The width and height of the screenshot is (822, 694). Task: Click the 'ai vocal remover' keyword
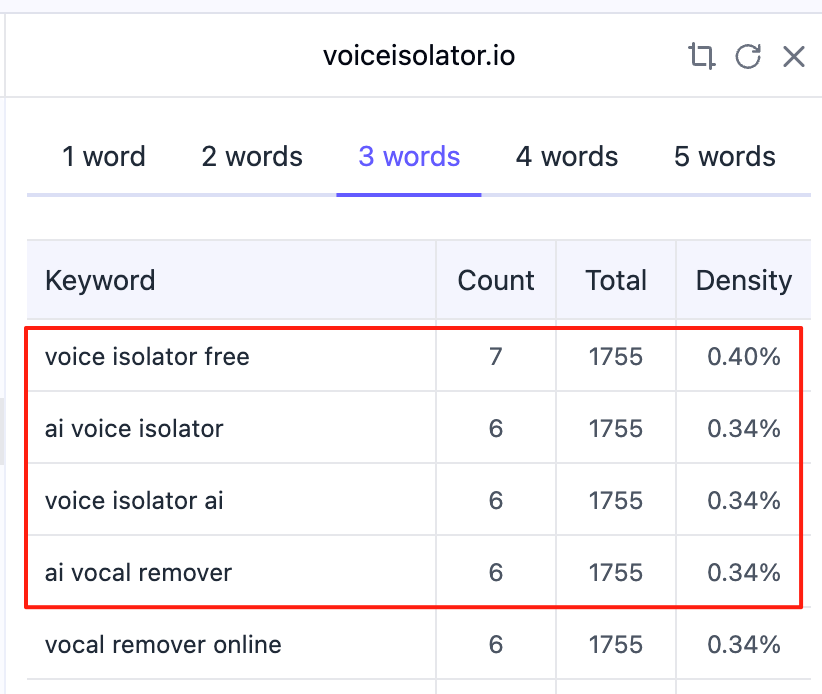pyautogui.click(x=138, y=572)
